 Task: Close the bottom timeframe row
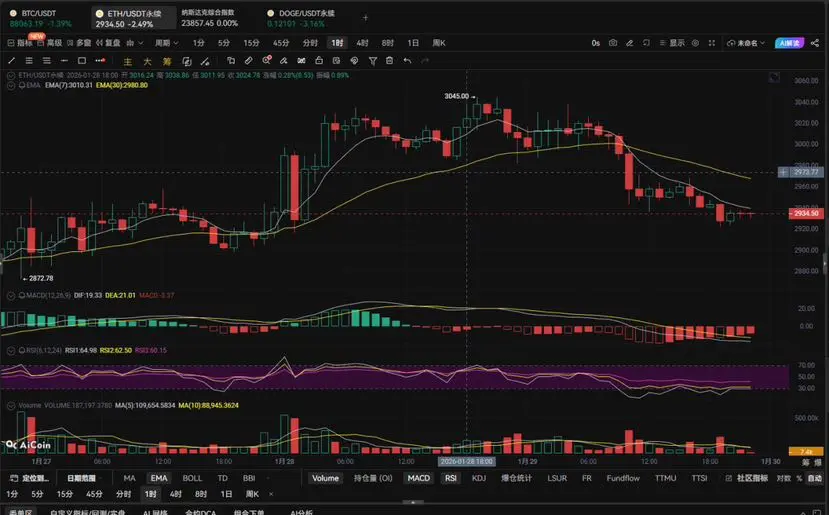pos(271,494)
